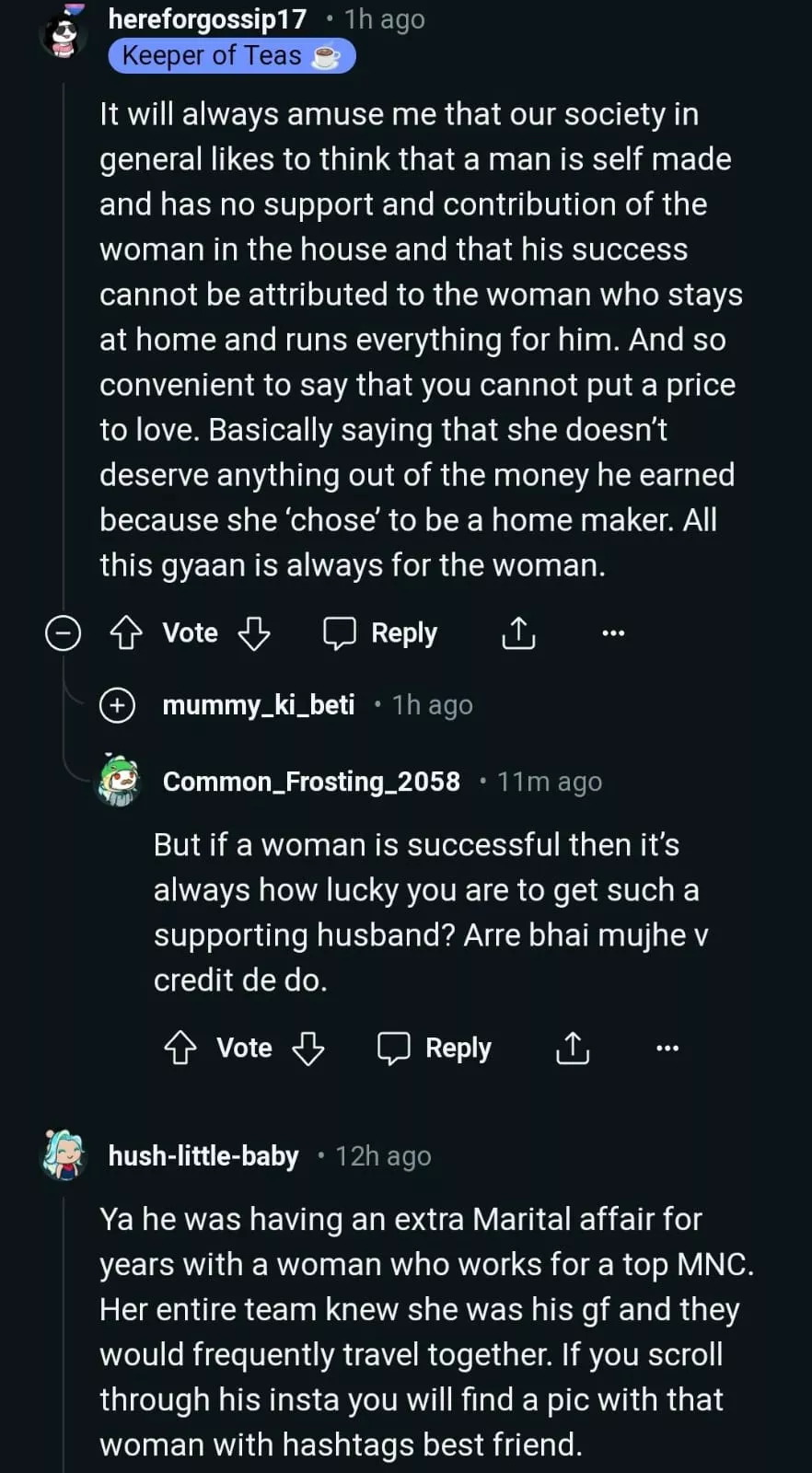The width and height of the screenshot is (812, 1473).
Task: Tap Common_Frosting_2058's avatar
Action: [x=119, y=781]
